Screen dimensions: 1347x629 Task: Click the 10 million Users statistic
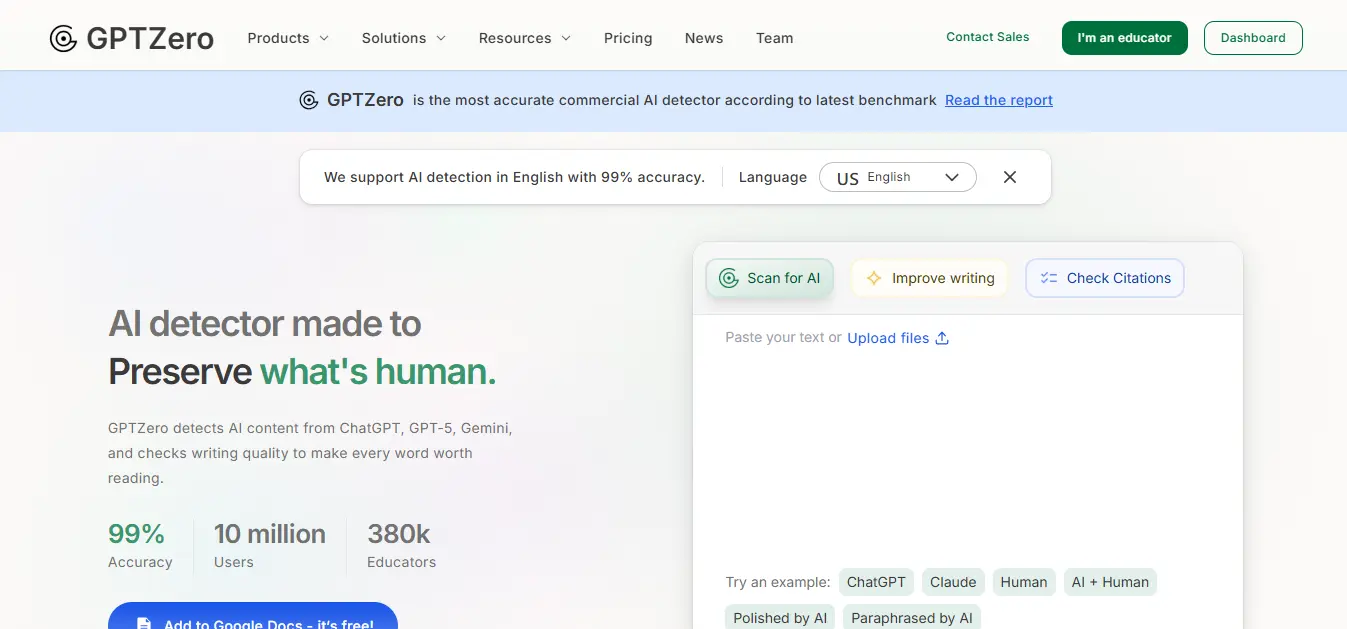click(x=270, y=546)
